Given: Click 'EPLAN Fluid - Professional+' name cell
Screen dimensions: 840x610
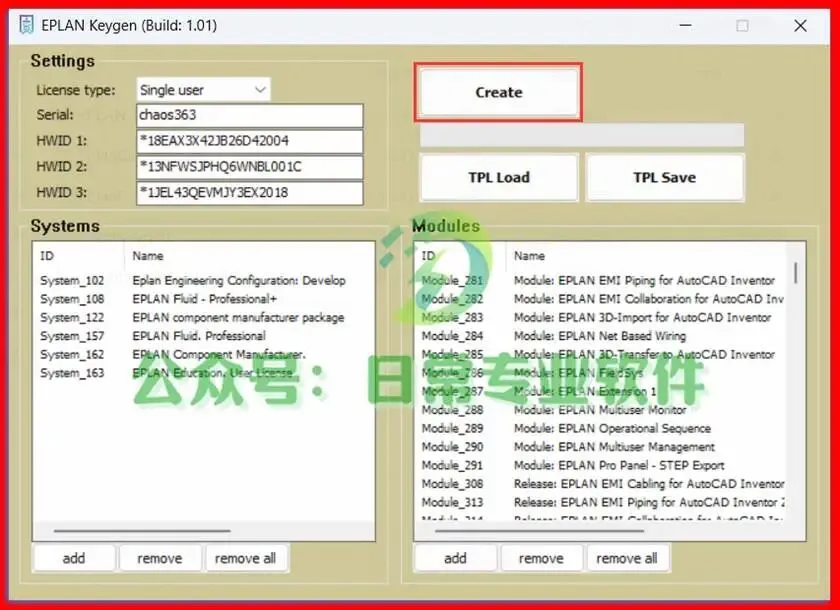Looking at the screenshot, I should [205, 299].
